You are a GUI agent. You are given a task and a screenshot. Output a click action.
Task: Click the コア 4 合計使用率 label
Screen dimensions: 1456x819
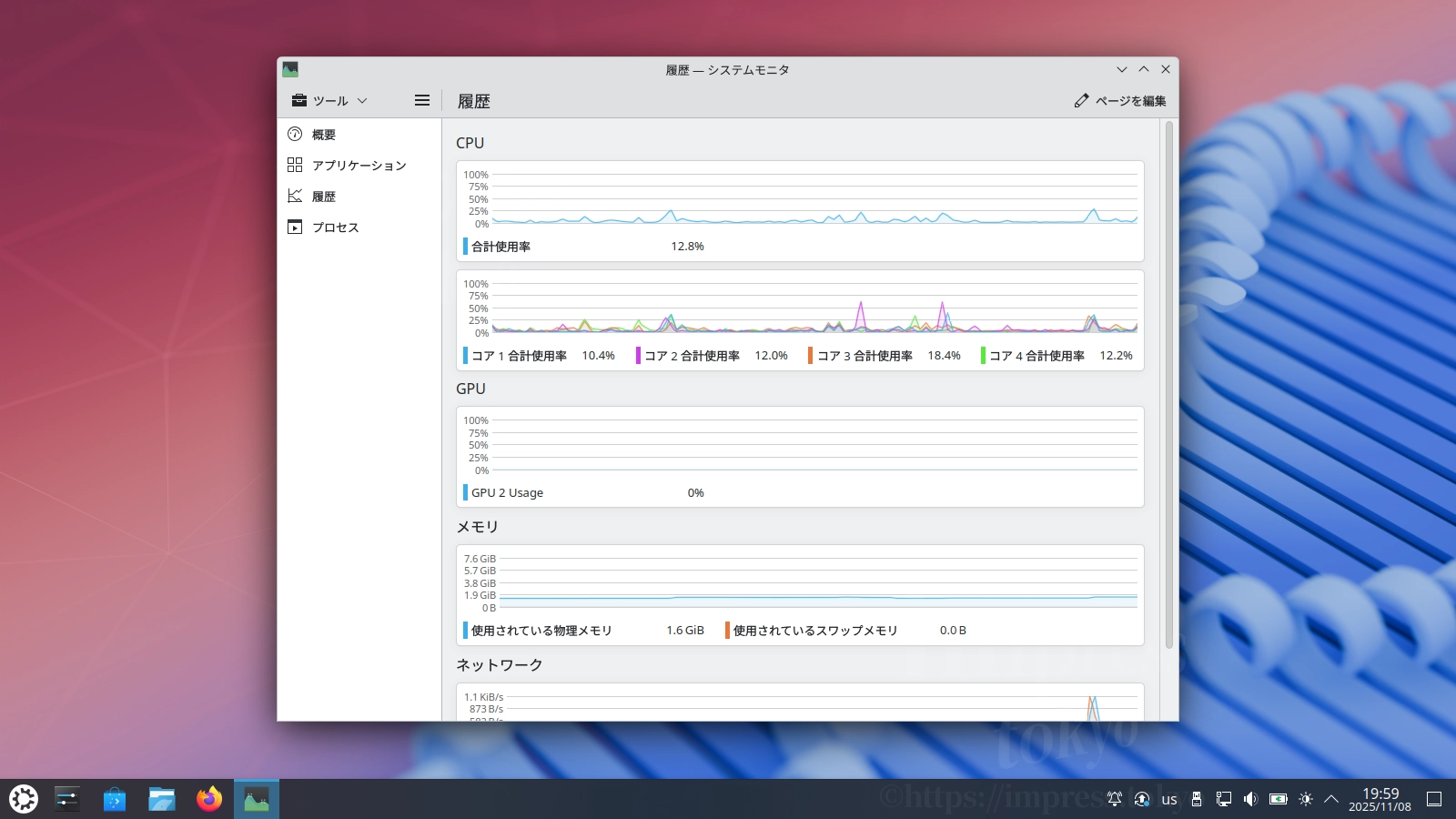click(1036, 356)
